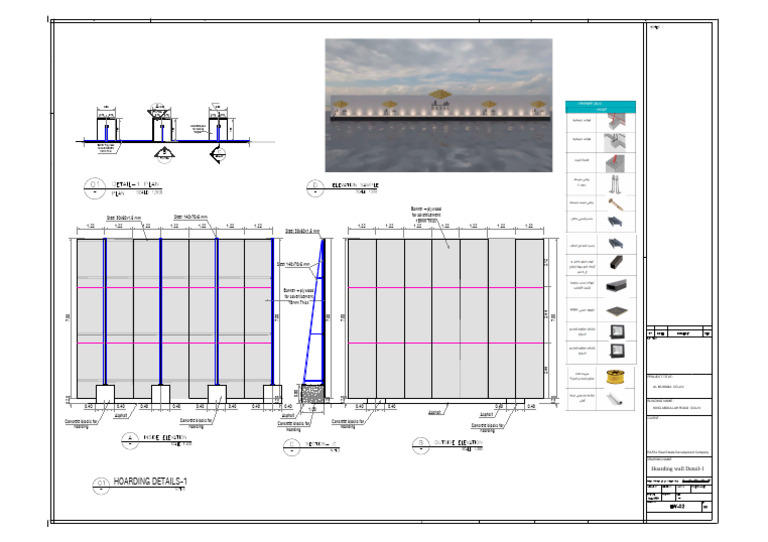This screenshot has width=768, height=542.
Task: Click the 3D rendered hoarding elevation image
Action: 438,105
